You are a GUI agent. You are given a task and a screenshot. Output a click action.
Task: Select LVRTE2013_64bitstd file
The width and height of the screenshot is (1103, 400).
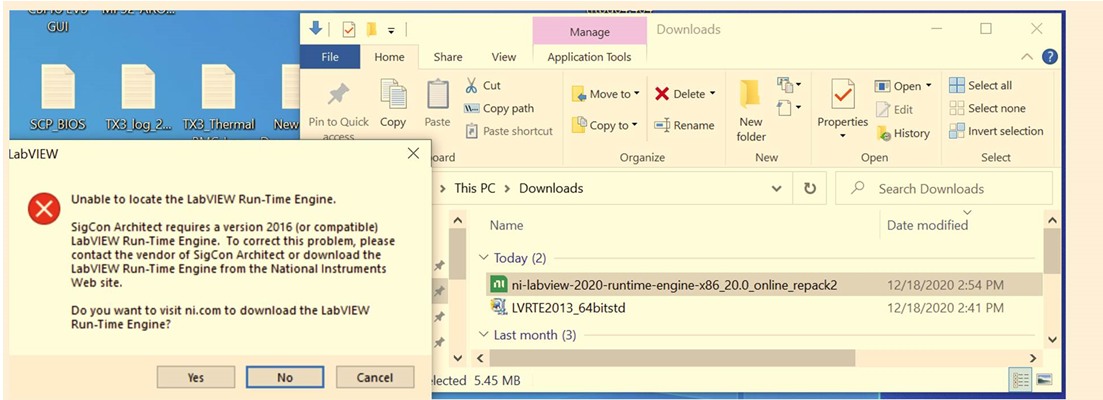tap(762, 307)
